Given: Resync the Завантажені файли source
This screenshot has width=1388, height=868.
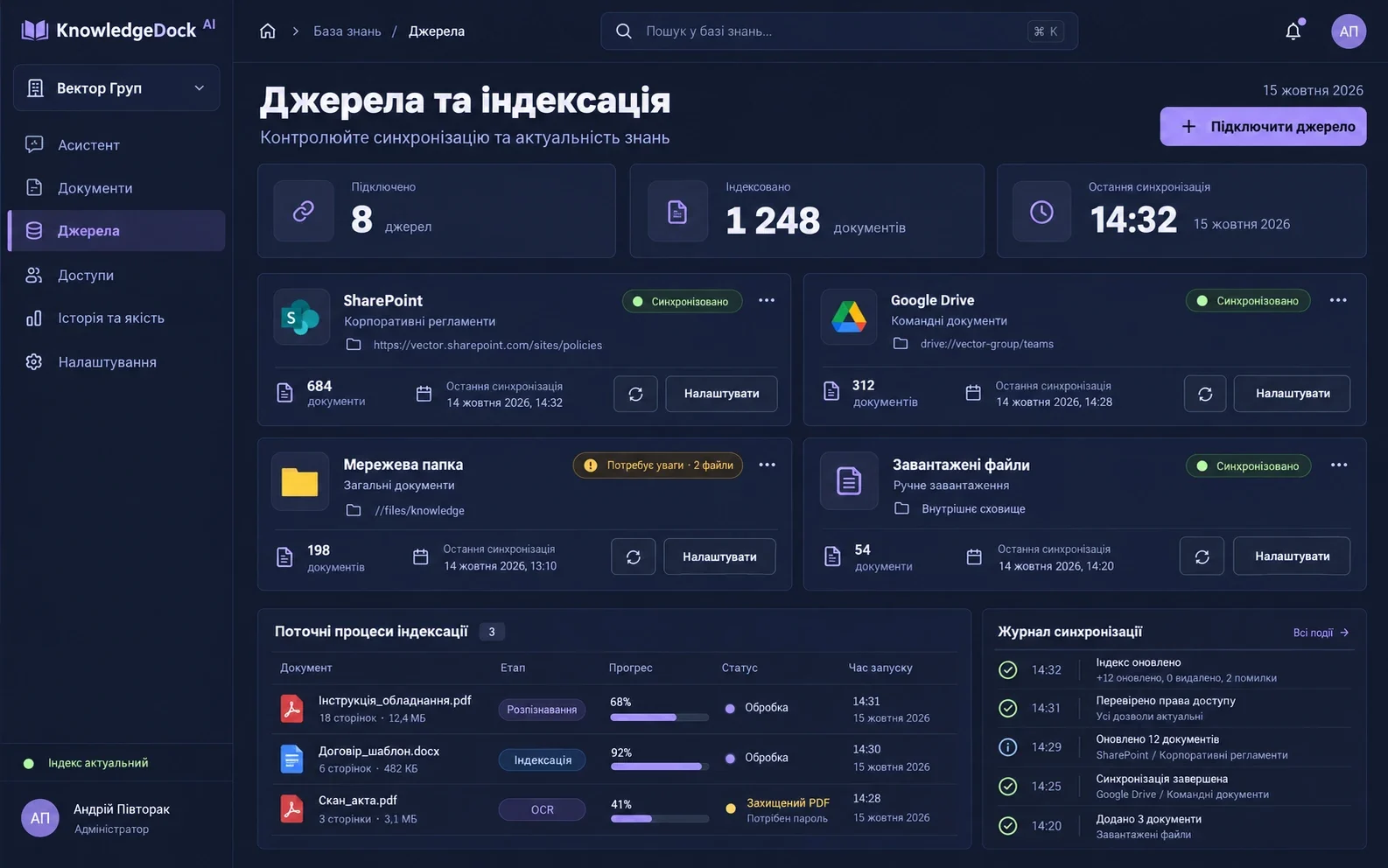Looking at the screenshot, I should click(x=1202, y=556).
